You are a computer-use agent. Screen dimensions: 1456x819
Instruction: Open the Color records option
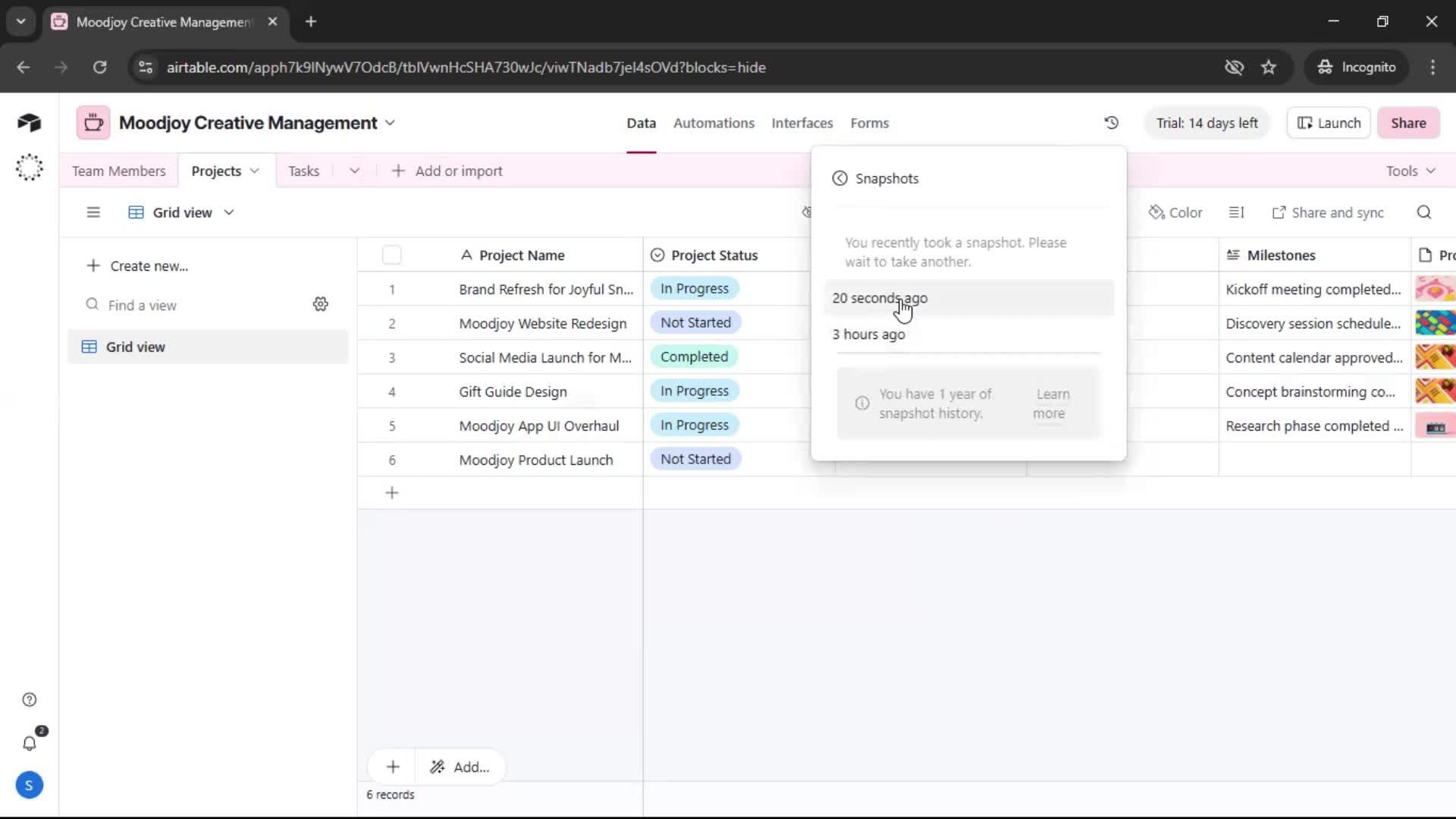click(x=1175, y=212)
